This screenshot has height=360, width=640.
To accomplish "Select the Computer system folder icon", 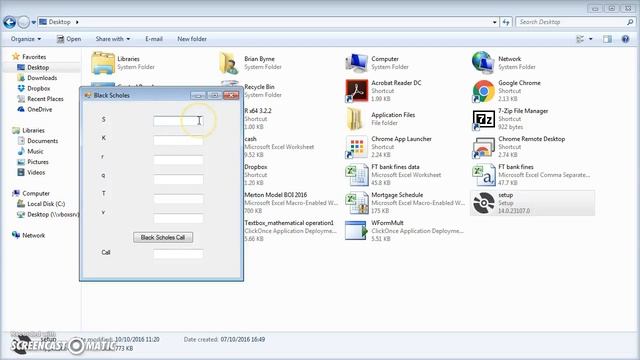I will tap(356, 63).
